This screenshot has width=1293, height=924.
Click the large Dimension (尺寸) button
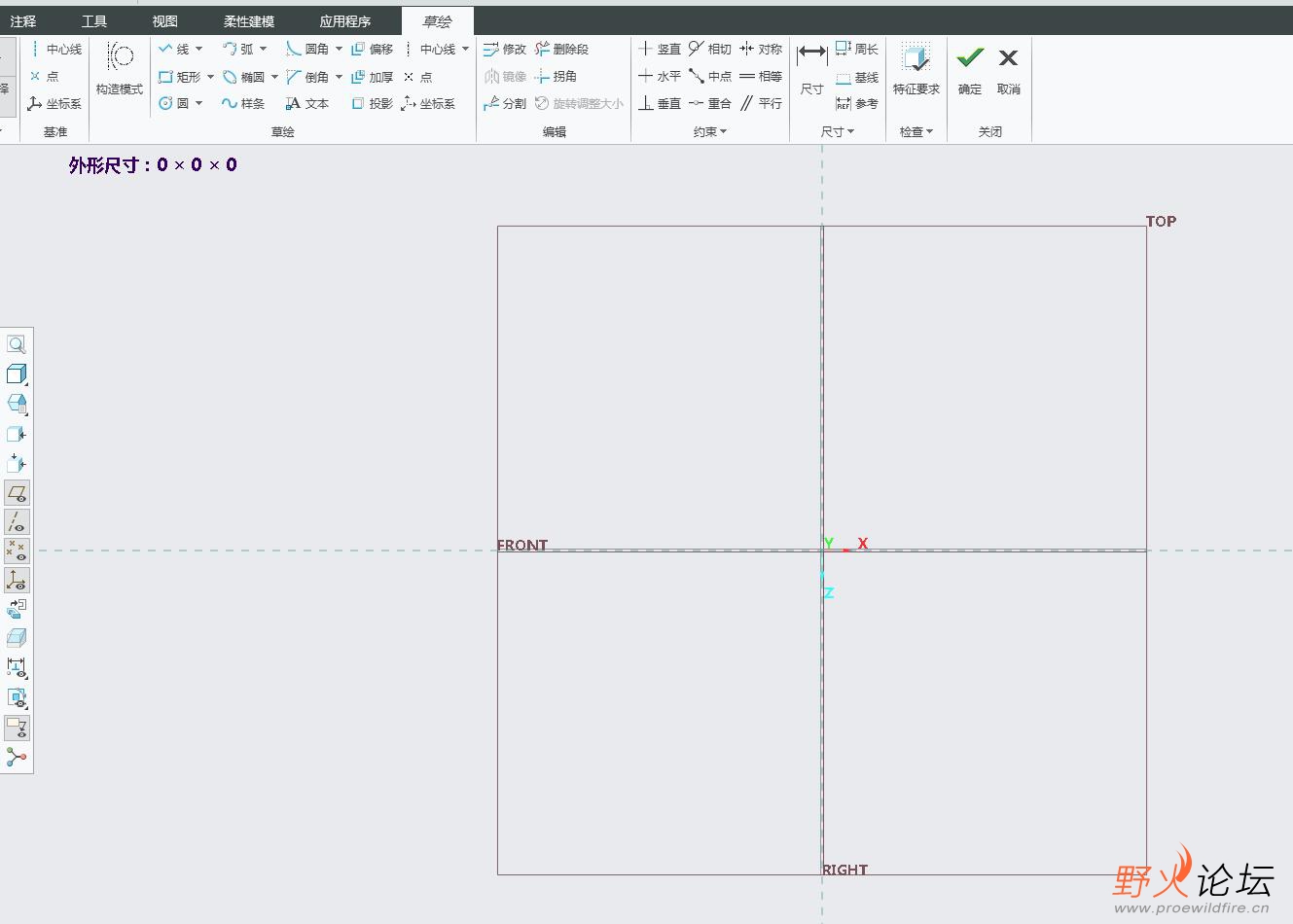point(812,69)
